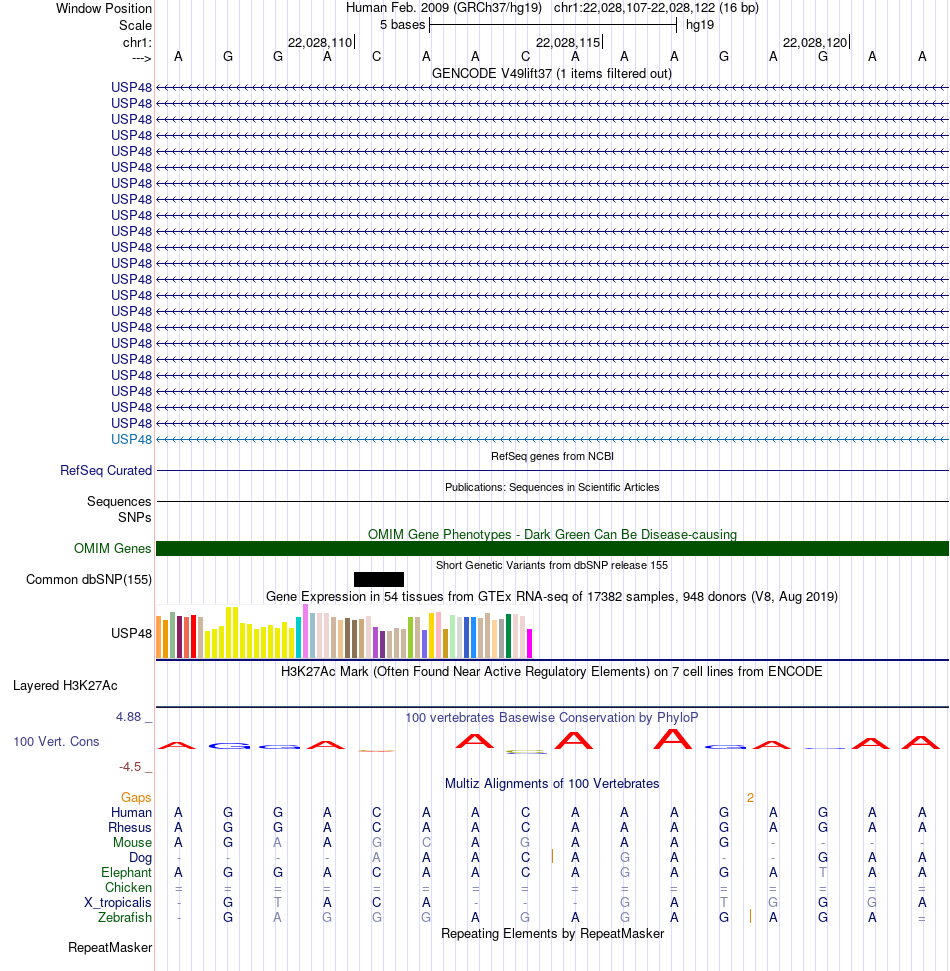Open the GTEx Gene Expression track title

click(x=552, y=597)
